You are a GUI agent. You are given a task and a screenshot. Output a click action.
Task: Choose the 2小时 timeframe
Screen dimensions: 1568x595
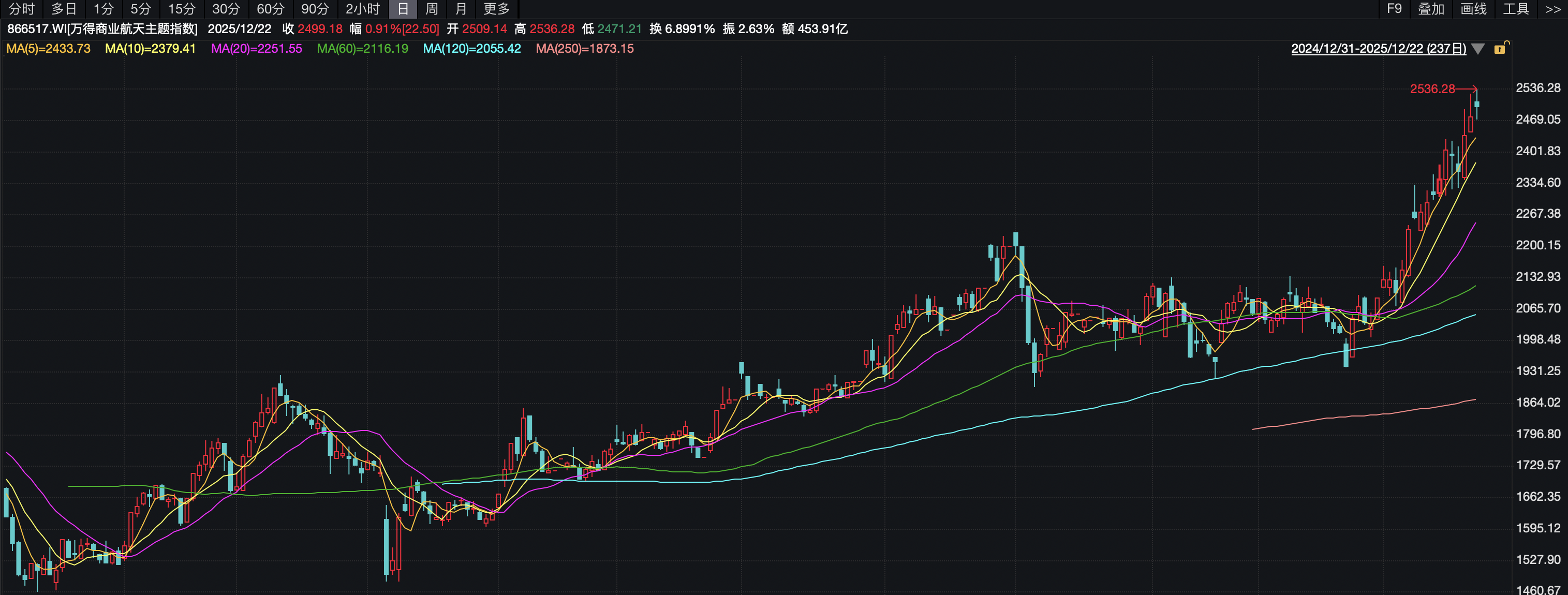click(363, 9)
